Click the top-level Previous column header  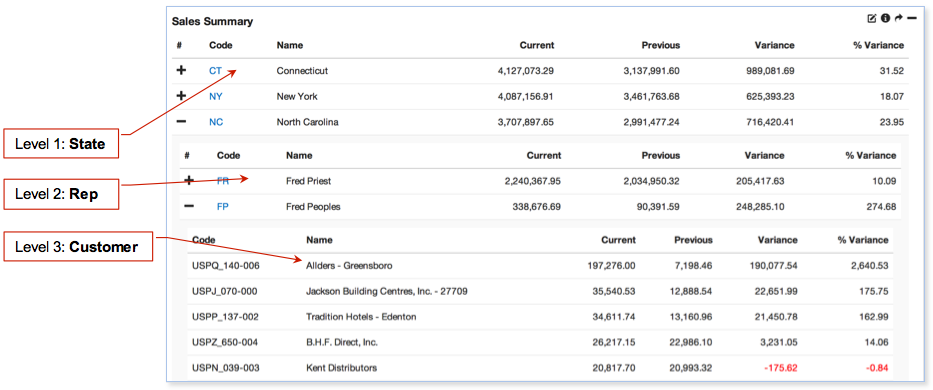pos(660,45)
